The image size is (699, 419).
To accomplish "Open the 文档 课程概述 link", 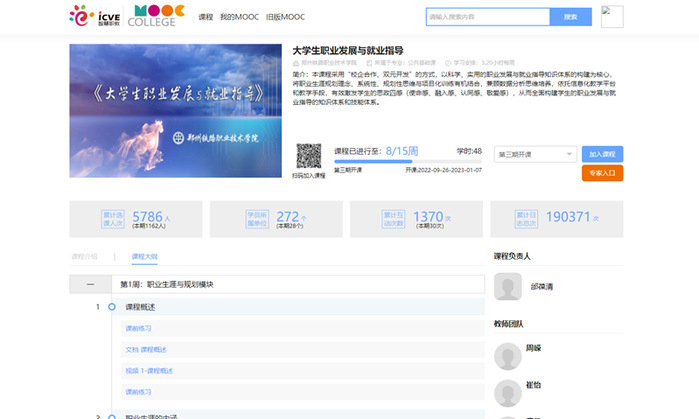I will click(146, 349).
